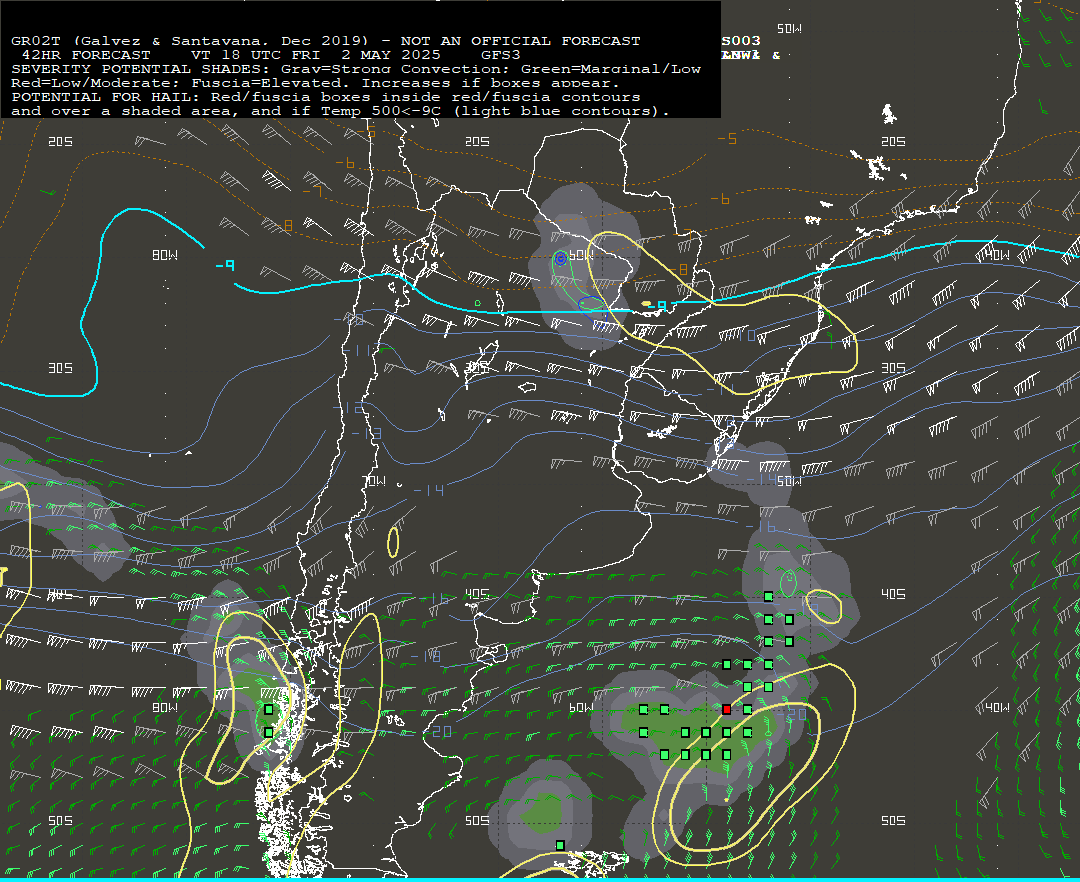Click the 'and over a shaded area' legend line

click(x=340, y=111)
